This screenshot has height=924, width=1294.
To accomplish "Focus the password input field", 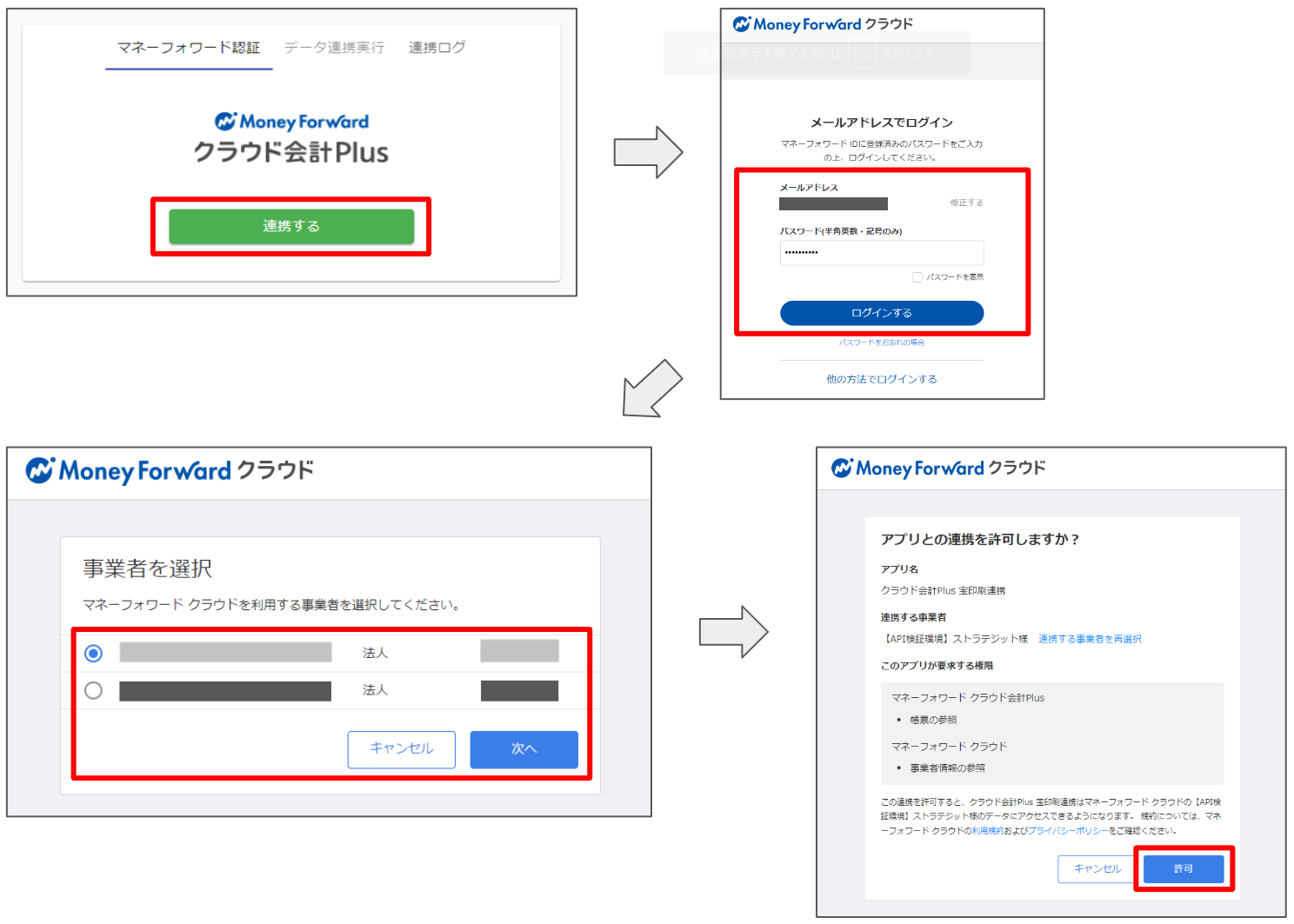I will [882, 252].
